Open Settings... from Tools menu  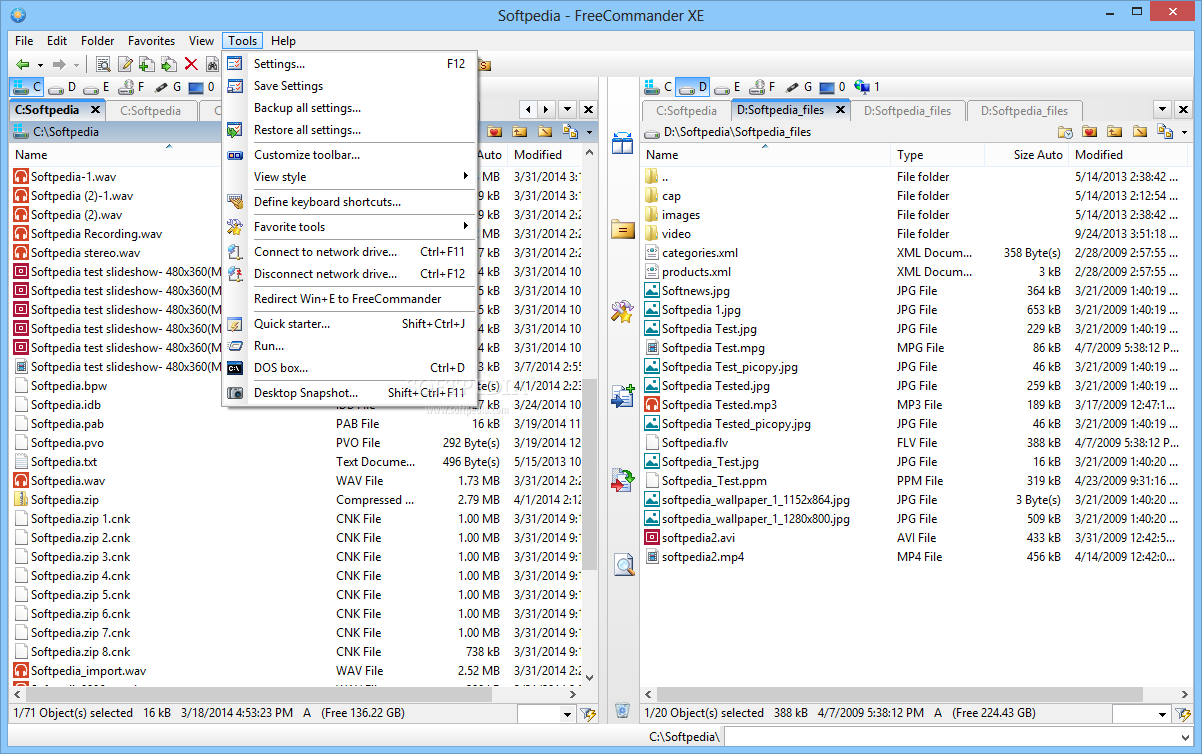347,64
